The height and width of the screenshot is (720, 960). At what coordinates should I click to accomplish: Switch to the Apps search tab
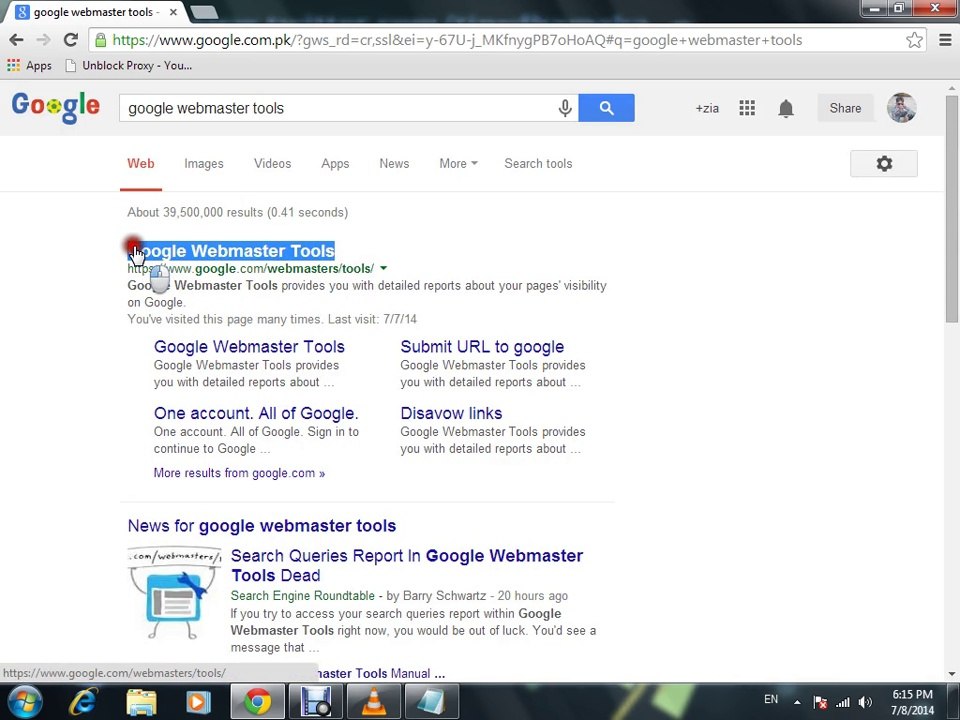tap(335, 163)
